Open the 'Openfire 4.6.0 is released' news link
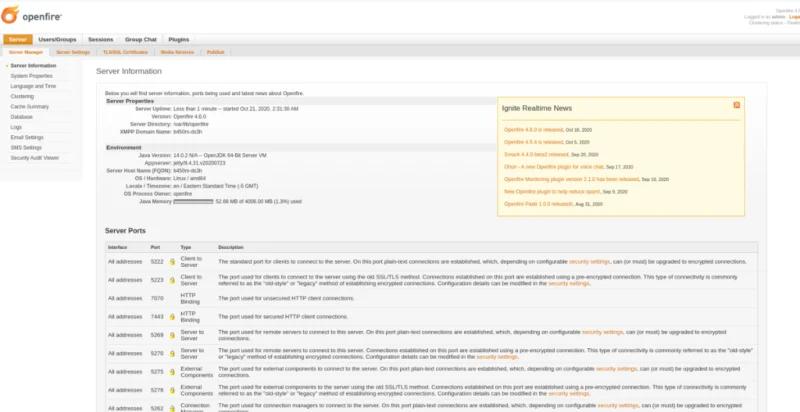Screen dimensions: 800x412 [x=534, y=130]
